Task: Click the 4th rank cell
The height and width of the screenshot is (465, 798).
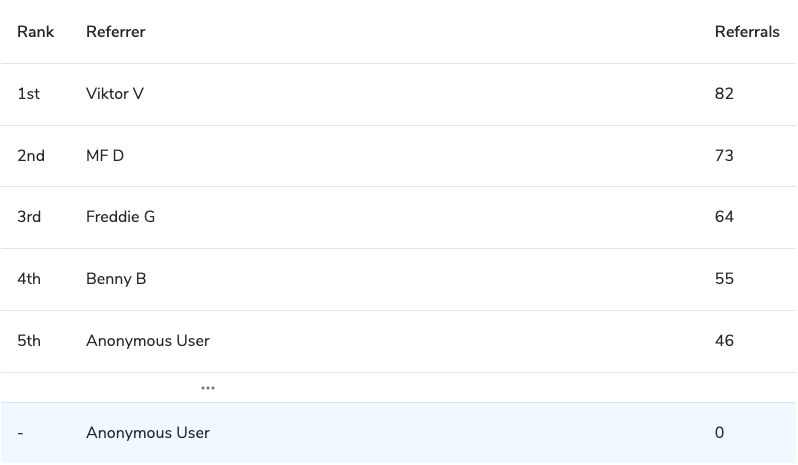Action: tap(29, 279)
